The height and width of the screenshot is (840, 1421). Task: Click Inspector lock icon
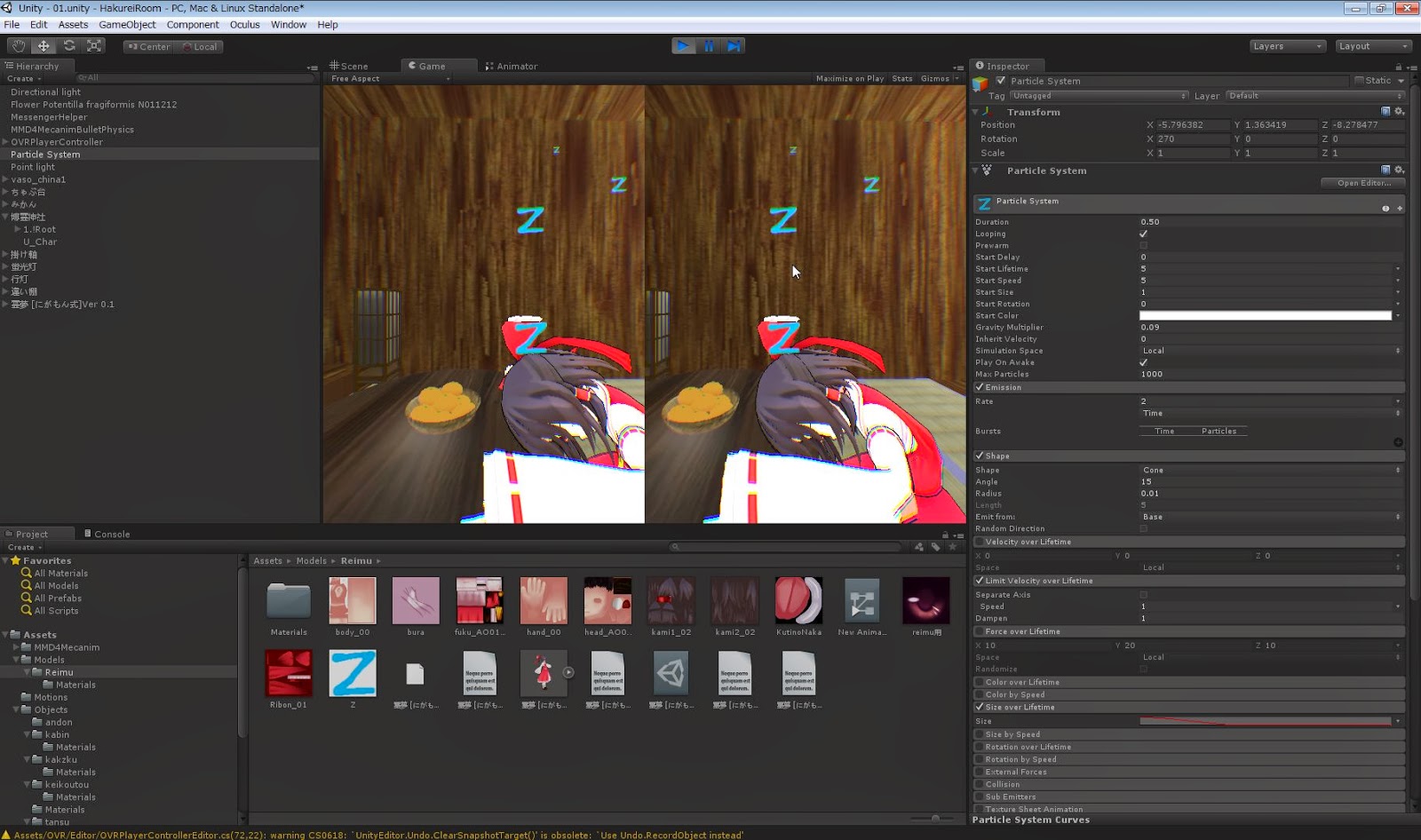1398,67
